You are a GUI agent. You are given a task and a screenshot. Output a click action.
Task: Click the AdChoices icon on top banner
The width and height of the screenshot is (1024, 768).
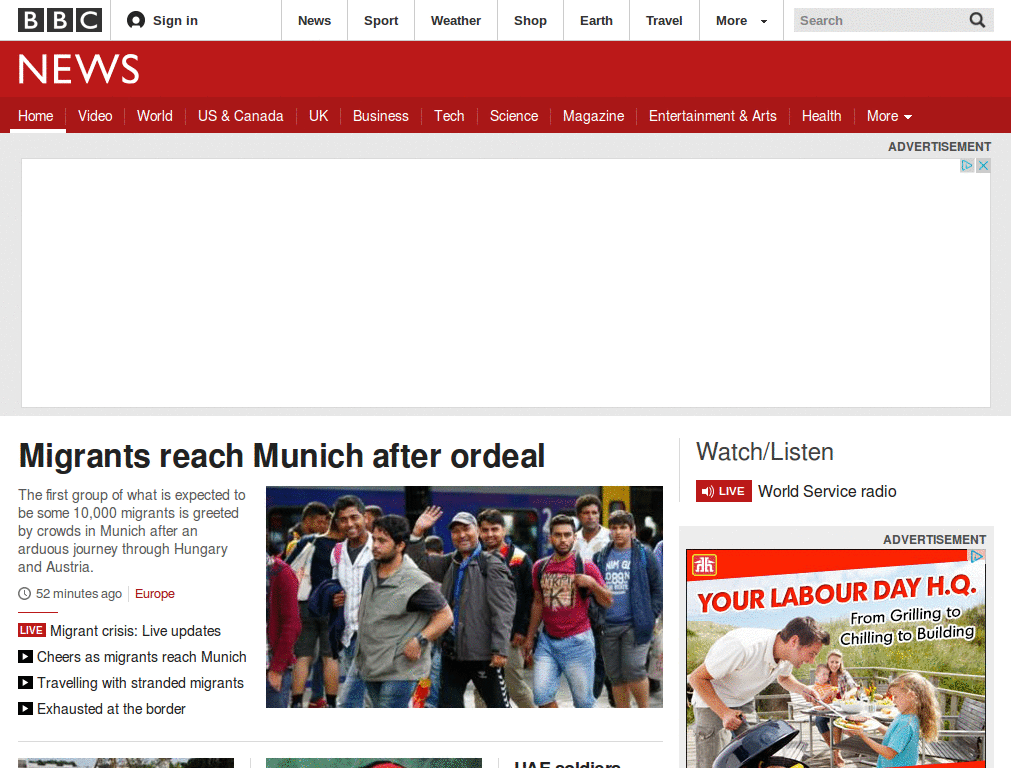(967, 166)
